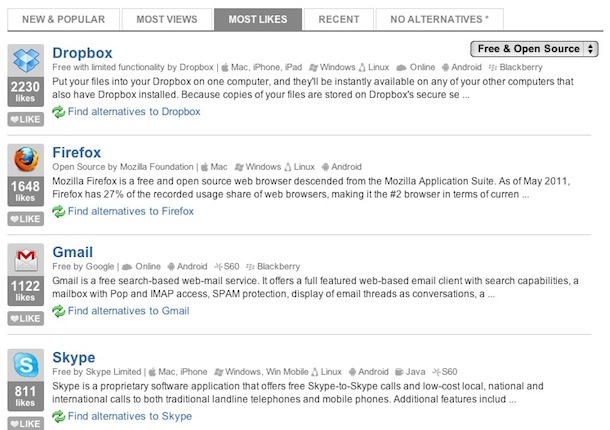Click the Gmail envelope logo icon
This screenshot has height=430, width=610.
point(25,261)
